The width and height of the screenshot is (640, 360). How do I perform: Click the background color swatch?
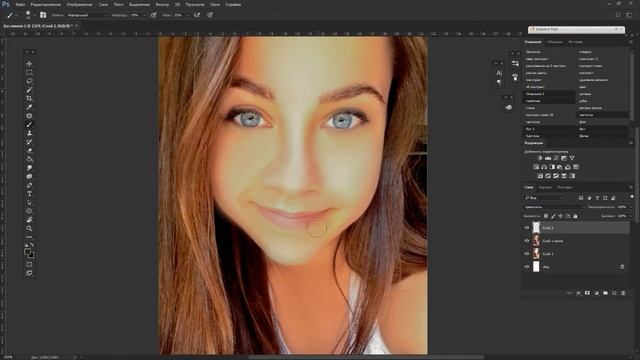tap(31, 256)
